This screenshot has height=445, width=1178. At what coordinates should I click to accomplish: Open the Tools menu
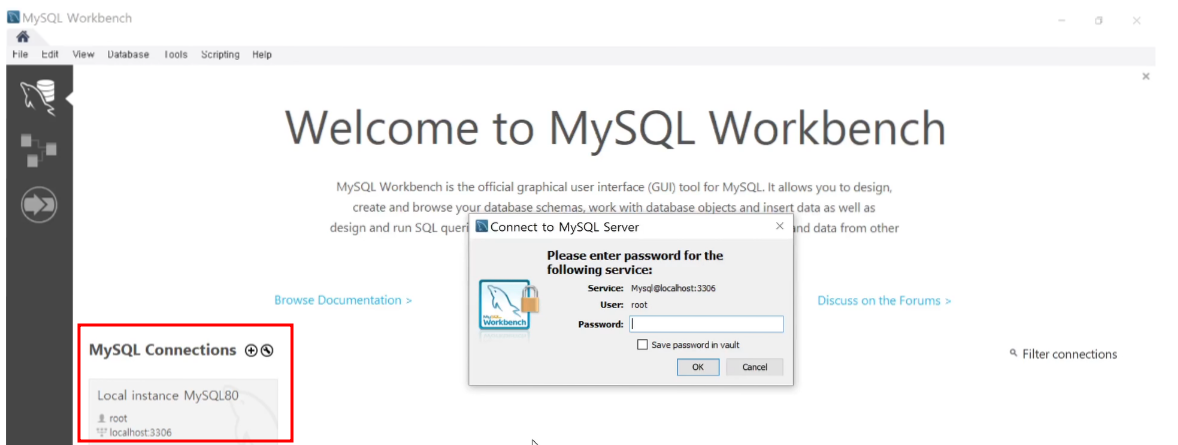coord(176,54)
